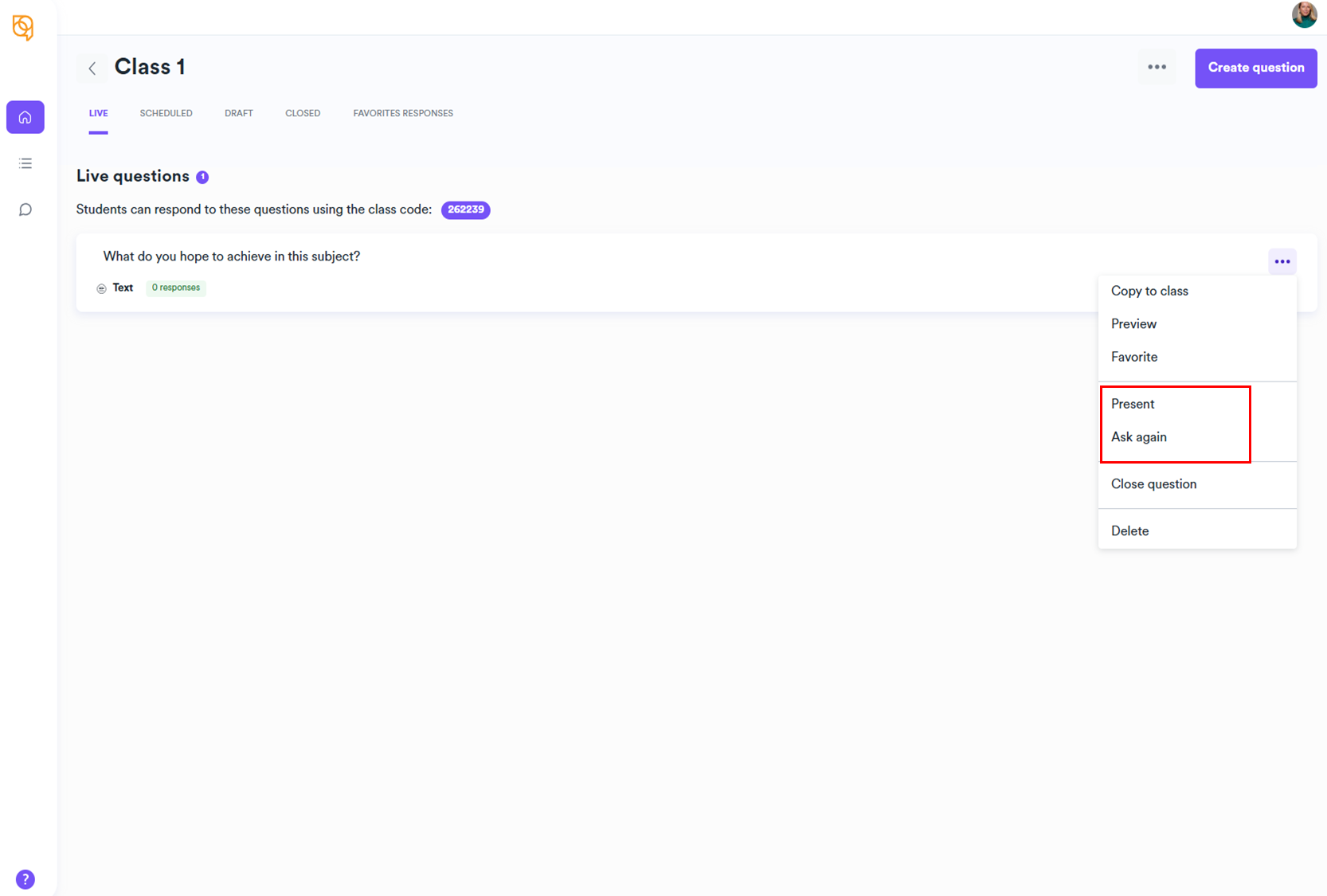Viewport: 1327px width, 896px height.
Task: Click the class code 262239 badge
Action: click(466, 209)
